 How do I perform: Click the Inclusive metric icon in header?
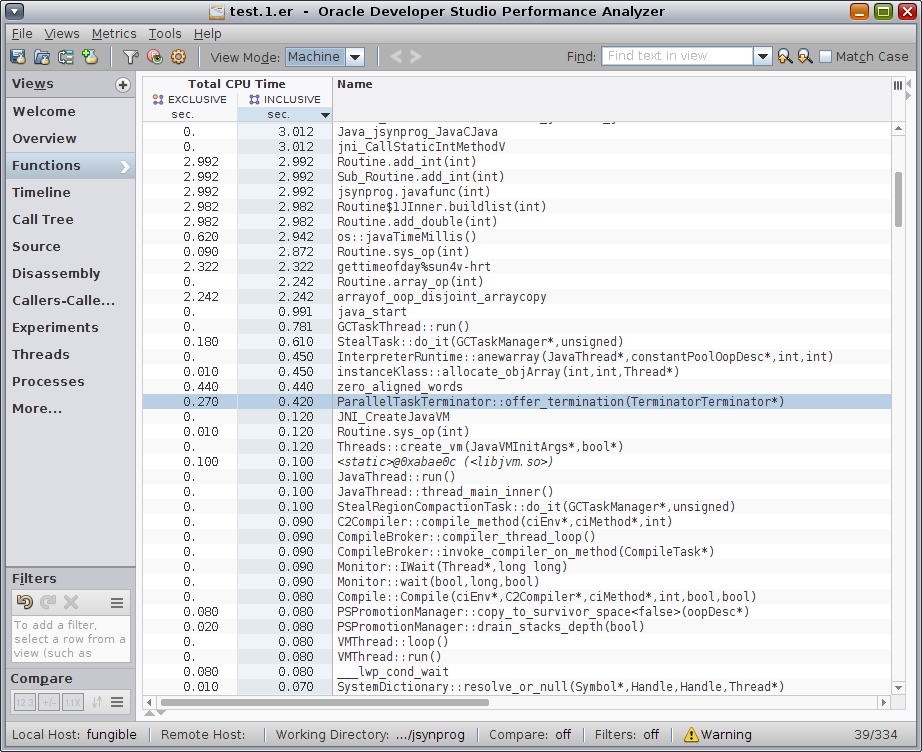click(254, 99)
